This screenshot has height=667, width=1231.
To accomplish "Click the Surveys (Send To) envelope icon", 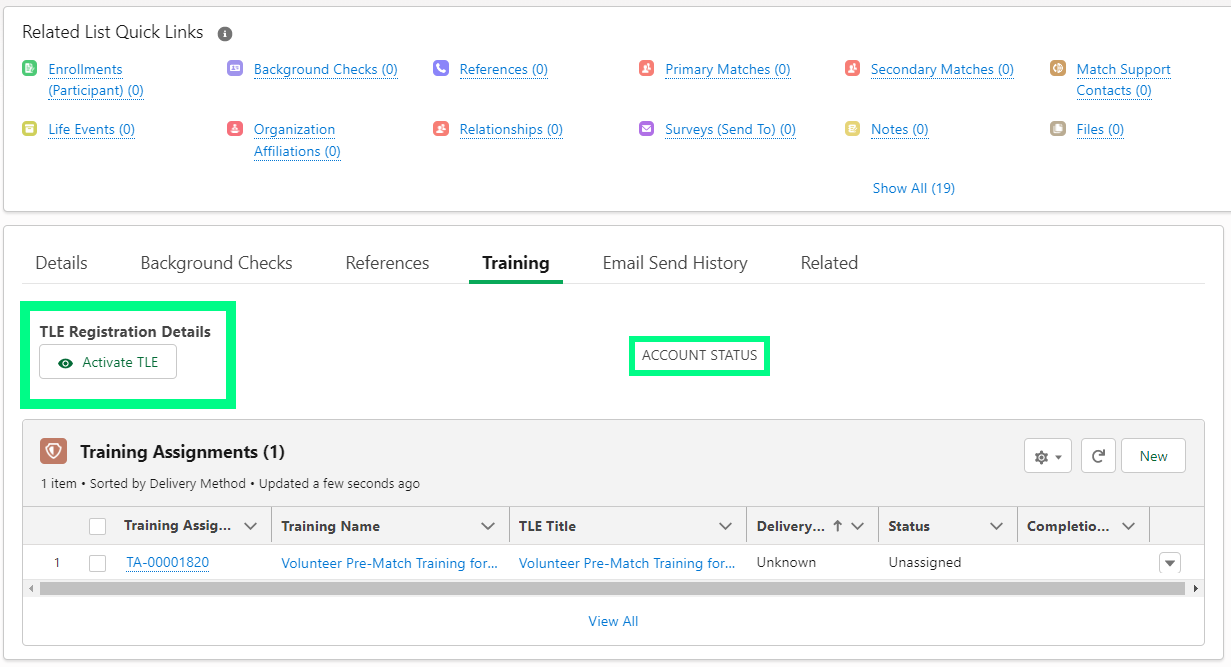I will [x=646, y=129].
